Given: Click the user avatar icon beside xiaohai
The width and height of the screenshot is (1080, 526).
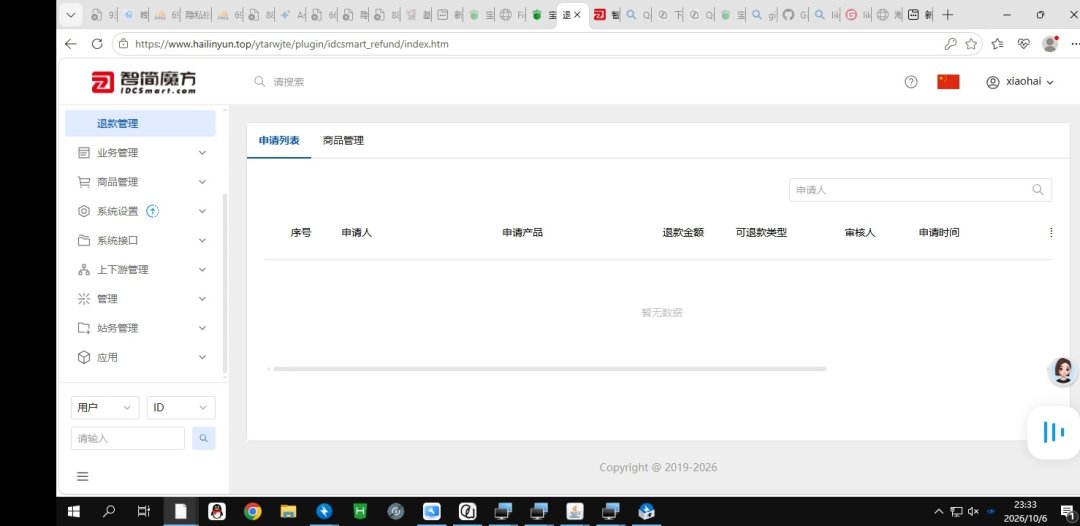Looking at the screenshot, I should pos(993,82).
